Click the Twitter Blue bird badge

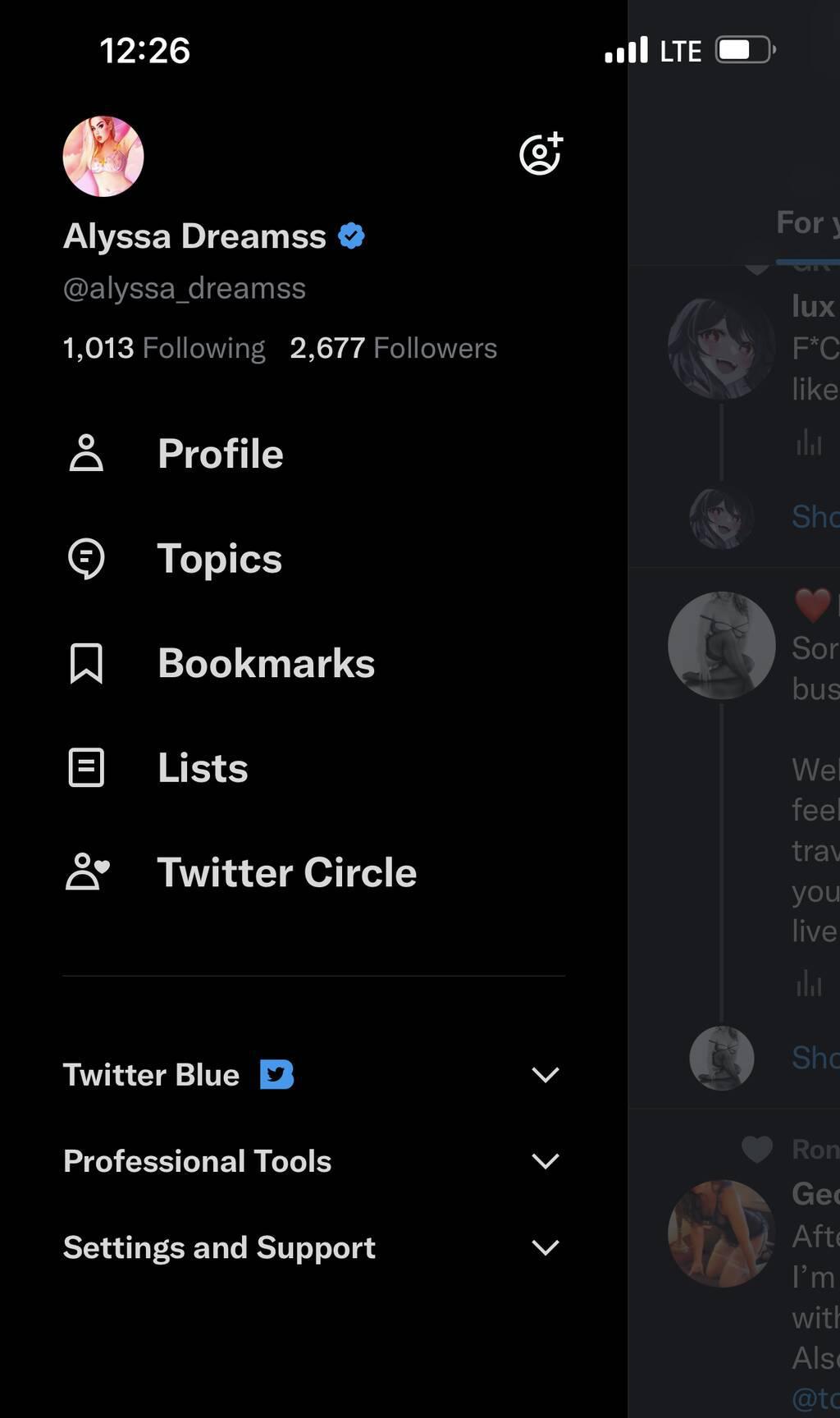coord(276,1074)
